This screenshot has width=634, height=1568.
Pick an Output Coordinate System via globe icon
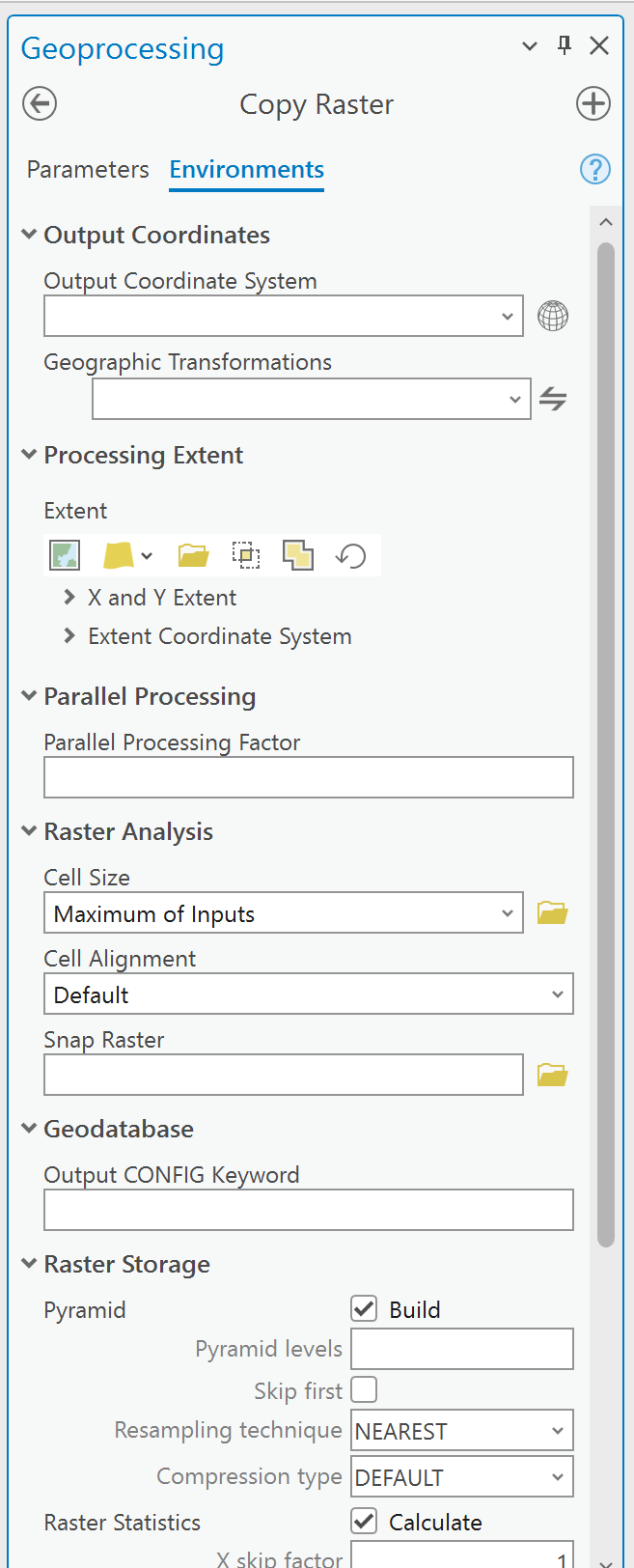(552, 316)
